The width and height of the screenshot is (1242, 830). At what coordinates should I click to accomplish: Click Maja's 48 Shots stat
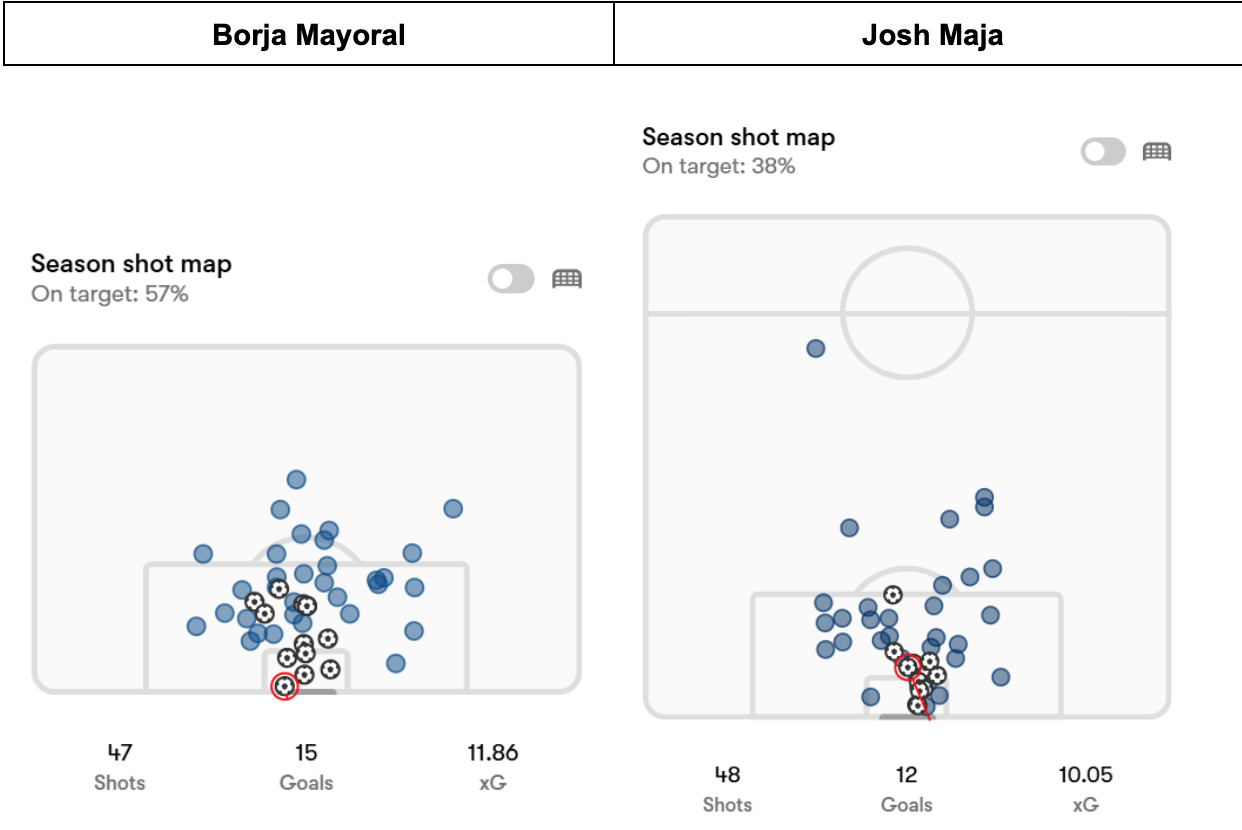pos(727,788)
